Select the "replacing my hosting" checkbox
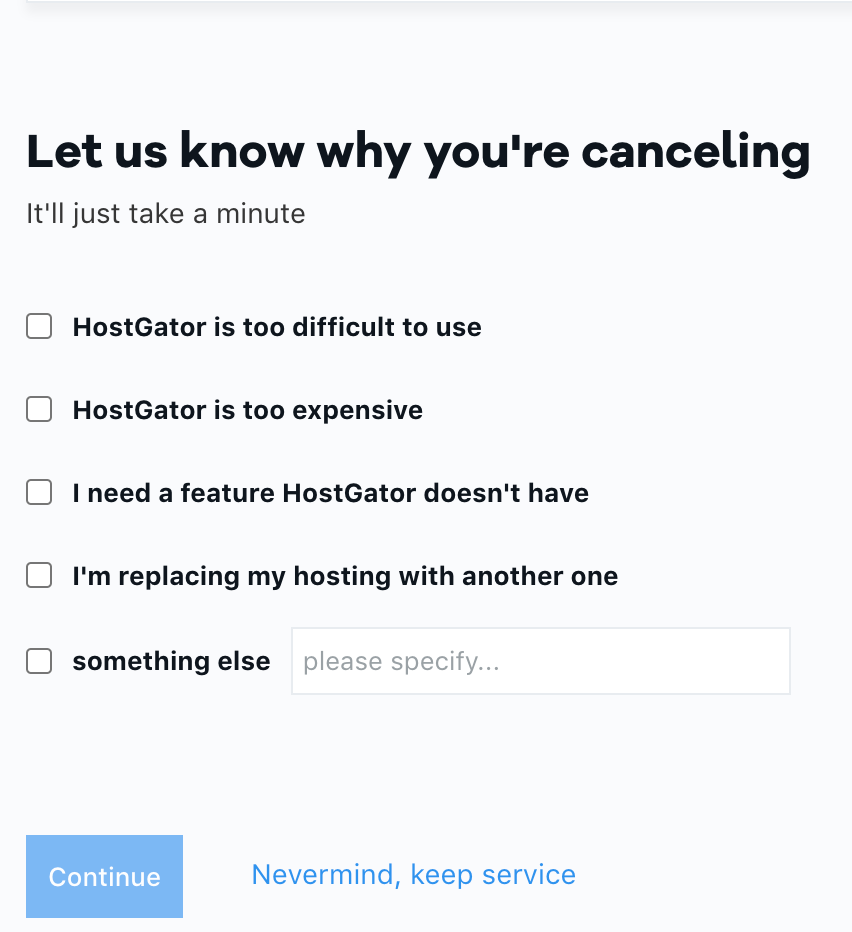852x932 pixels. 39,576
